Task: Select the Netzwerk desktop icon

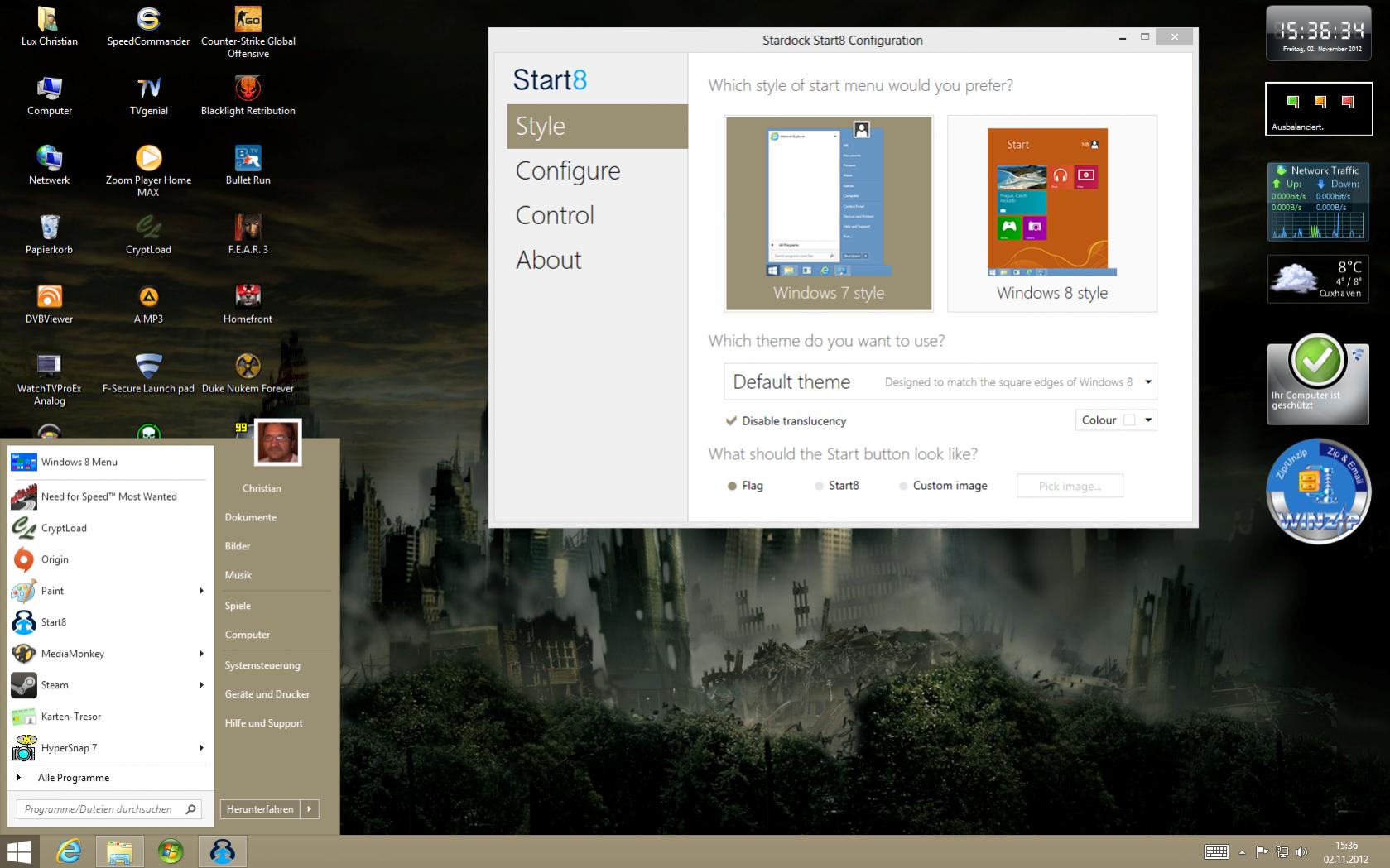Action: (x=49, y=166)
